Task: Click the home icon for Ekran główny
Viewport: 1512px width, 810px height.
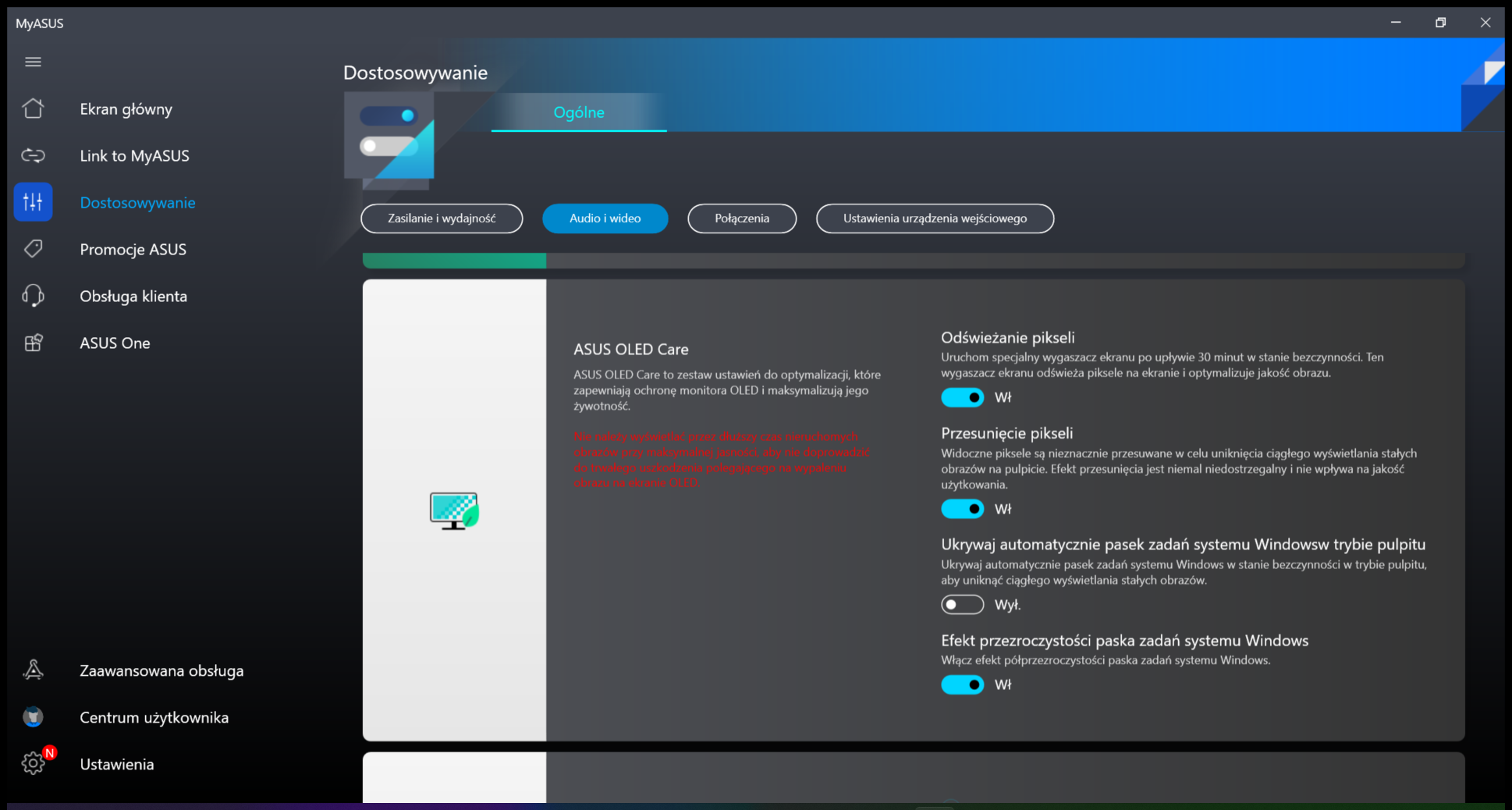Action: click(x=33, y=108)
